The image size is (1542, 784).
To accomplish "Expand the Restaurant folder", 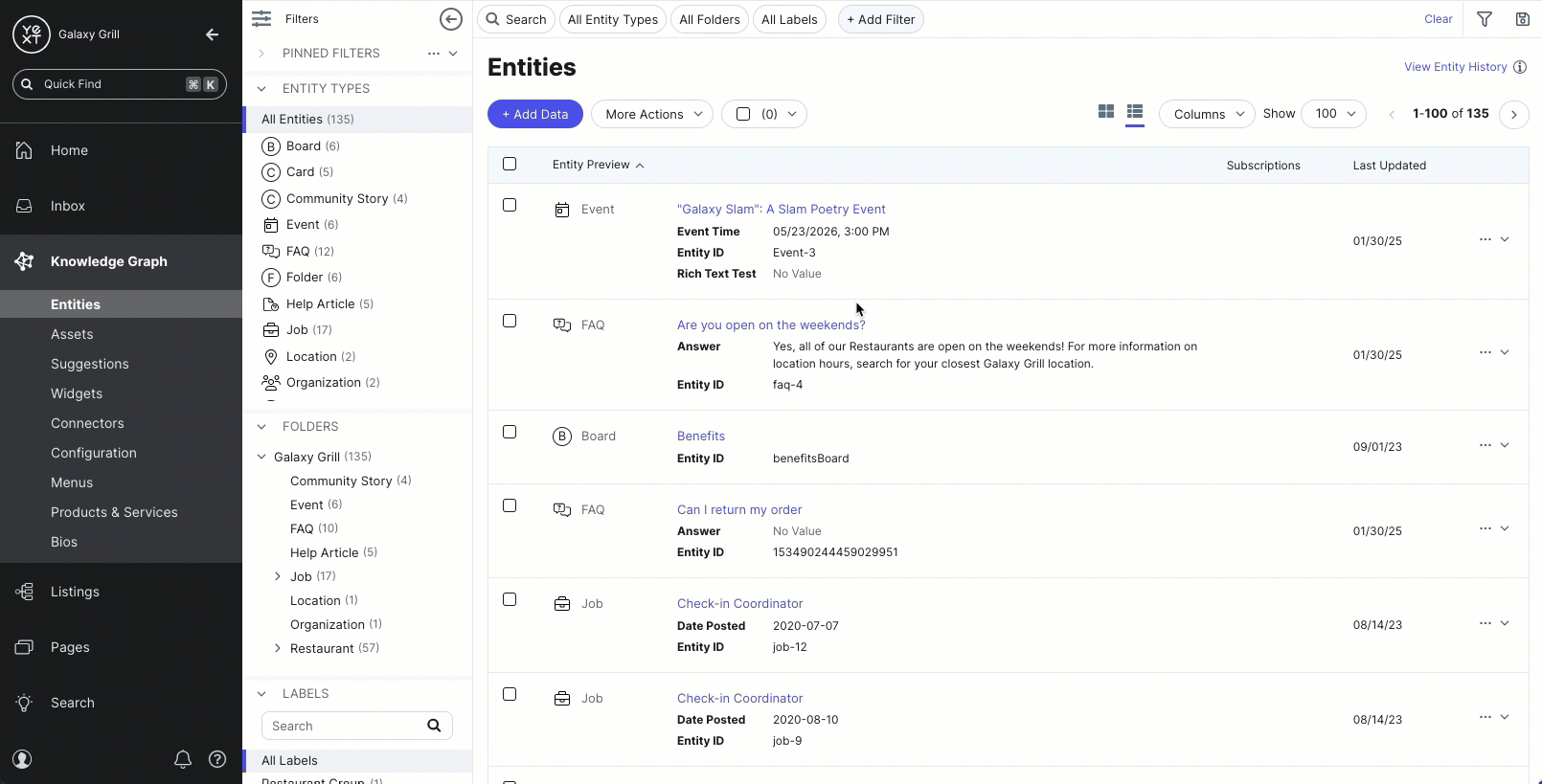I will click(278, 648).
